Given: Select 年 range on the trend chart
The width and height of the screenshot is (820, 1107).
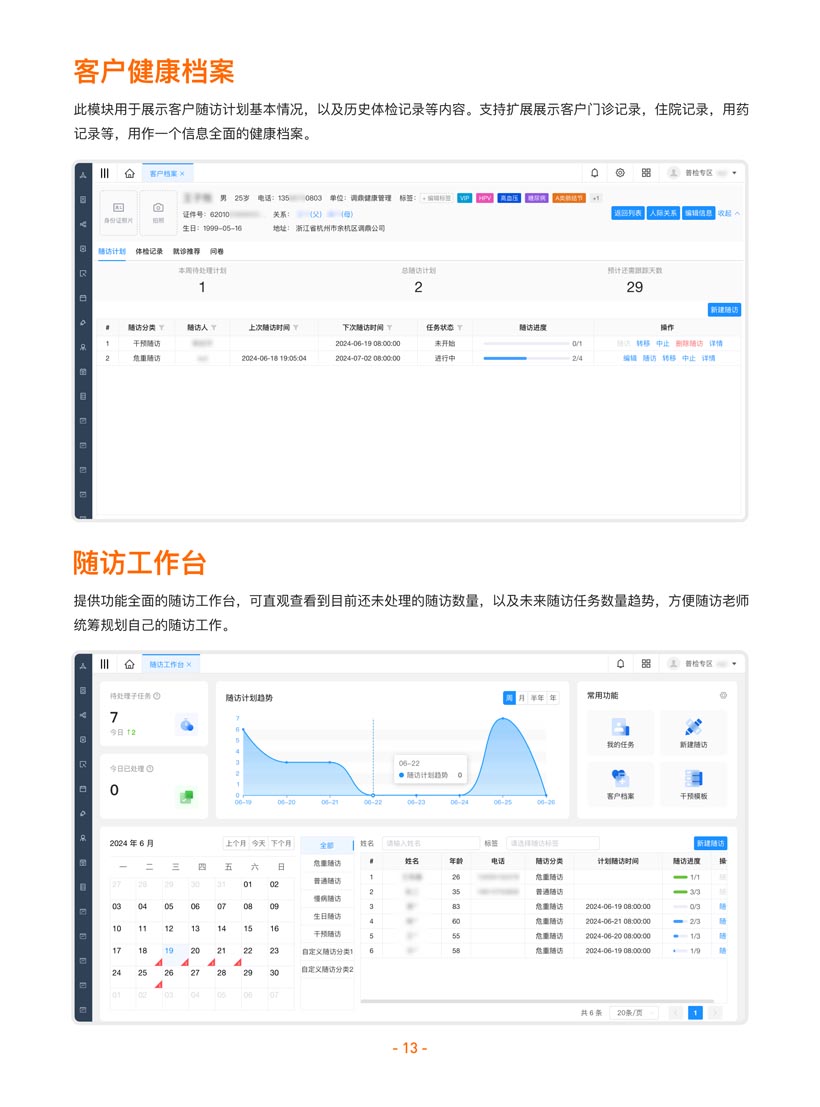Looking at the screenshot, I should coord(553,697).
